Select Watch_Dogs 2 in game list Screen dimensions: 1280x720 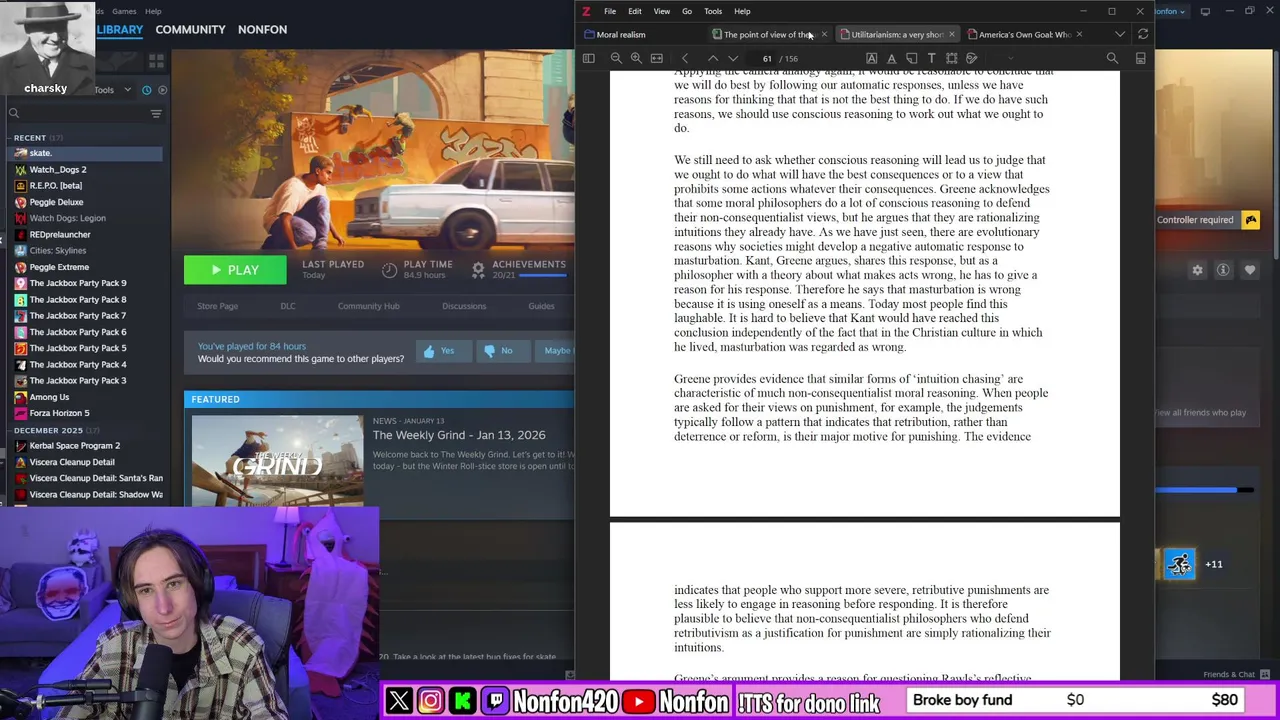pyautogui.click(x=58, y=169)
